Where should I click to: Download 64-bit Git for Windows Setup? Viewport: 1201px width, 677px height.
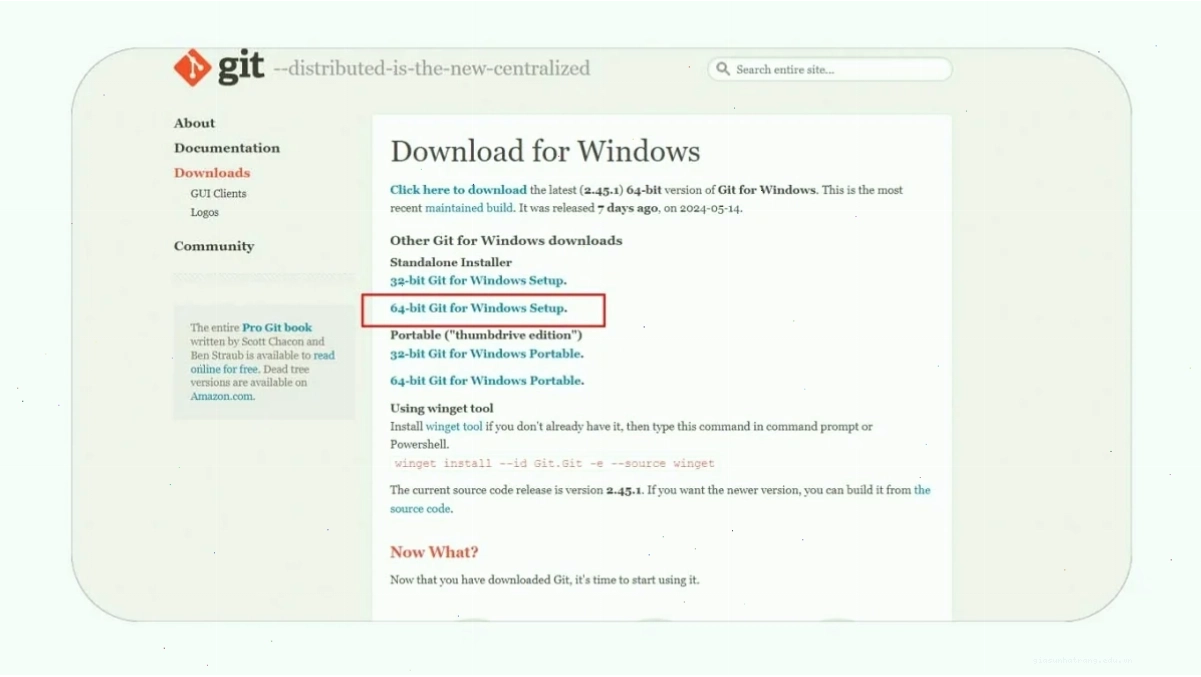tap(478, 308)
